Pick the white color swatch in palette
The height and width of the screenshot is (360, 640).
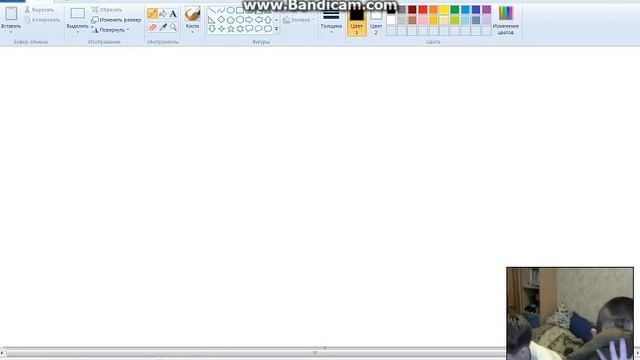[391, 20]
